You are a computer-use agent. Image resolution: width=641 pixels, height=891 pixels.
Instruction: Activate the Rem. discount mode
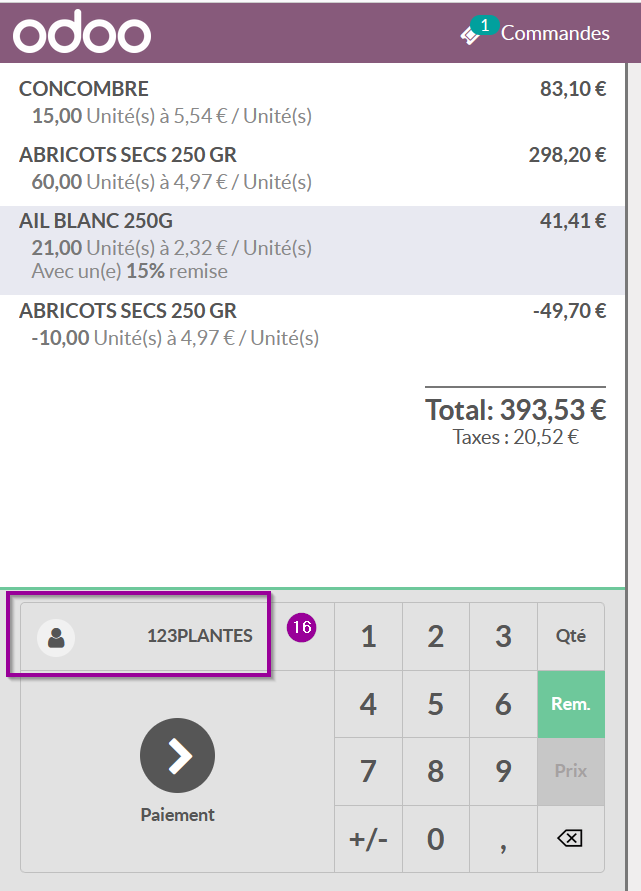tap(571, 704)
